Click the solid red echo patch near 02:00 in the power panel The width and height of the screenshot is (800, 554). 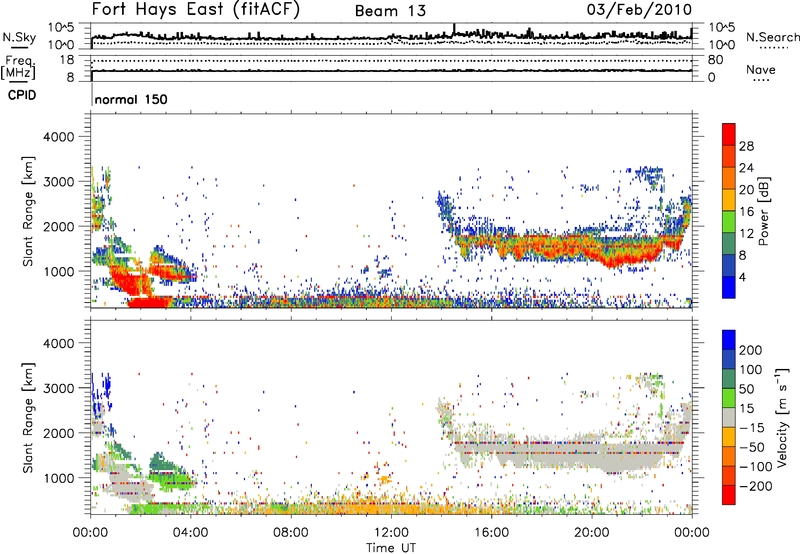coord(148,303)
